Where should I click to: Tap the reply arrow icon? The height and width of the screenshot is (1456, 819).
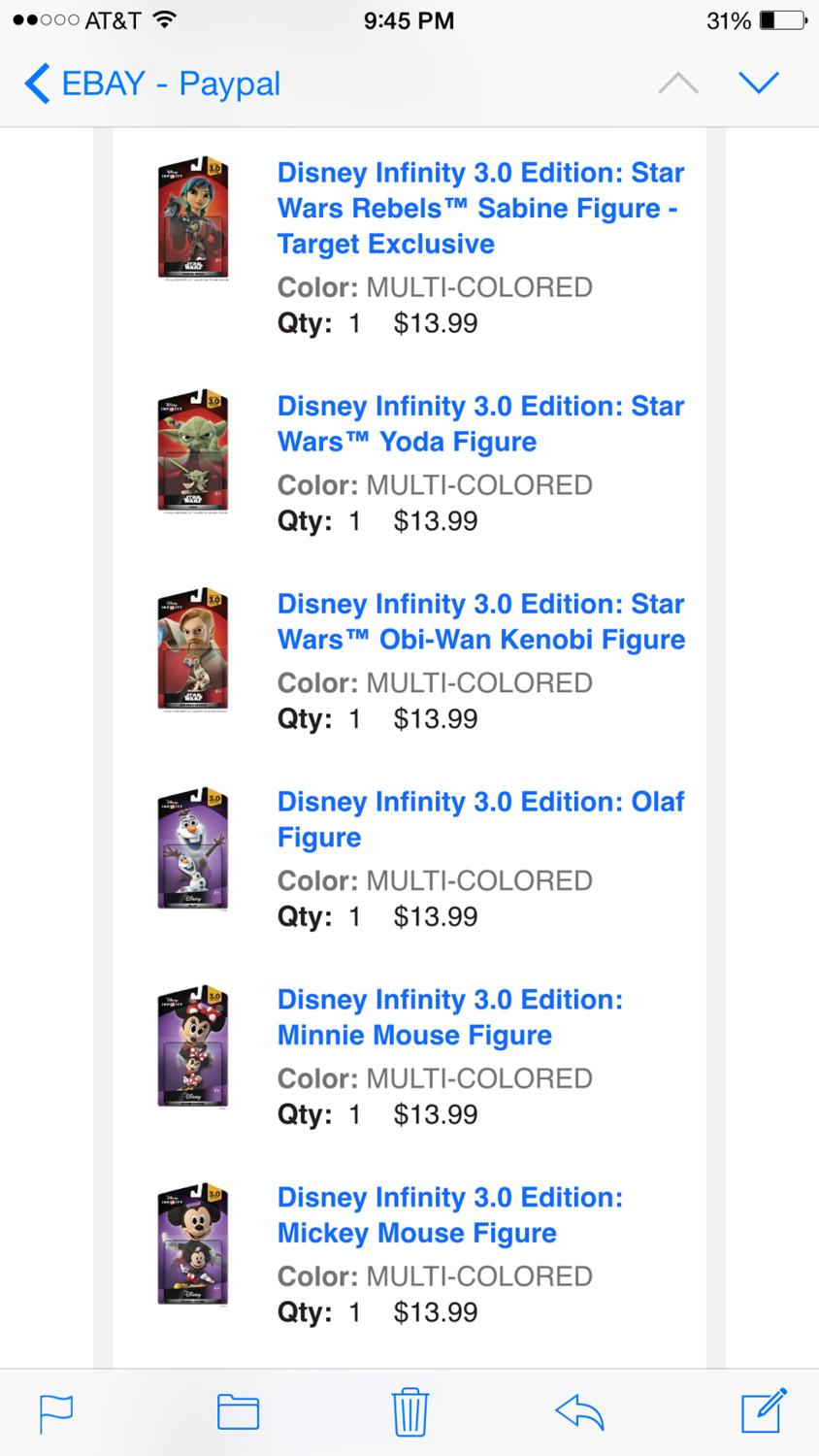pyautogui.click(x=580, y=1412)
